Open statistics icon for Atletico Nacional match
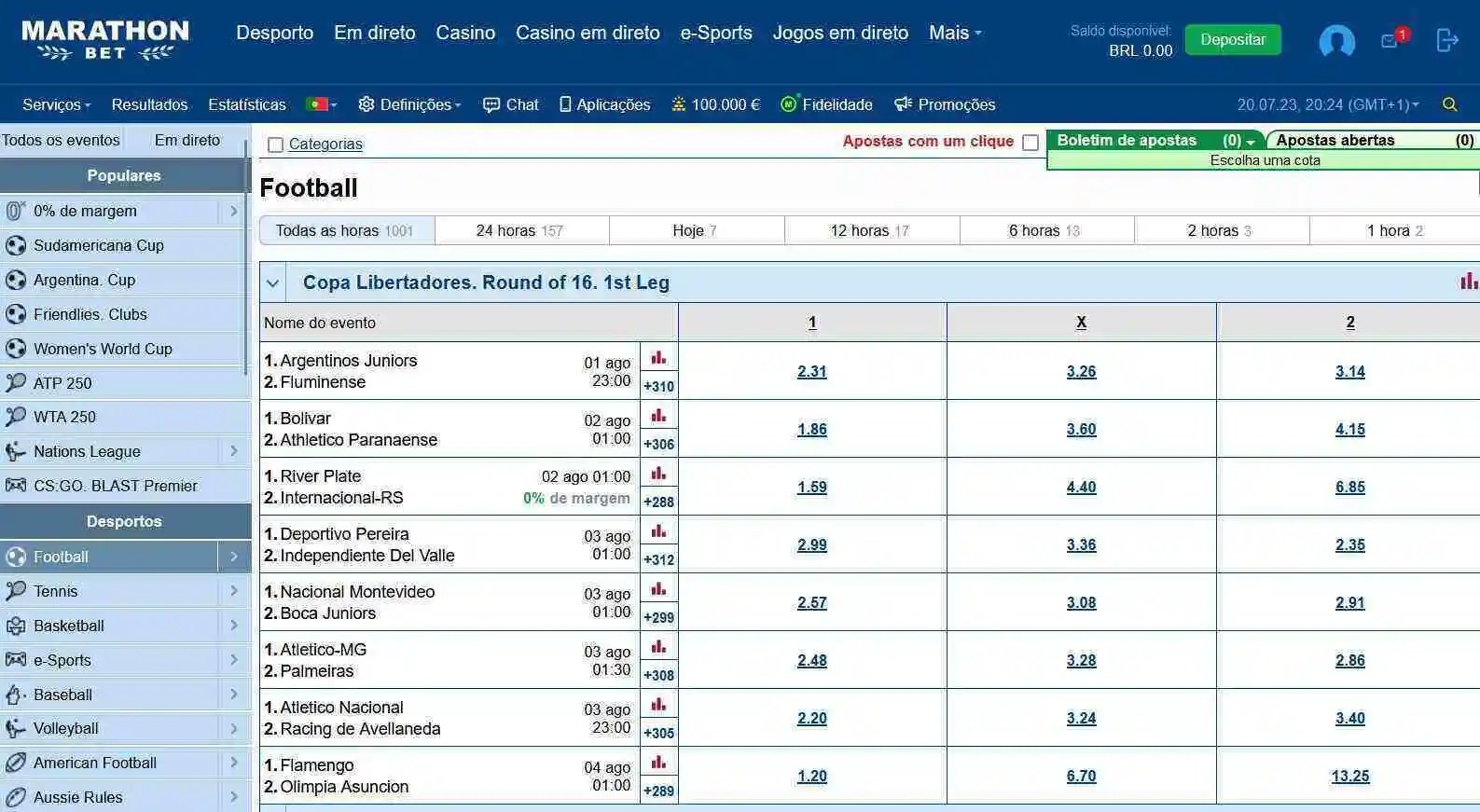Viewport: 1480px width, 812px height. (x=658, y=704)
